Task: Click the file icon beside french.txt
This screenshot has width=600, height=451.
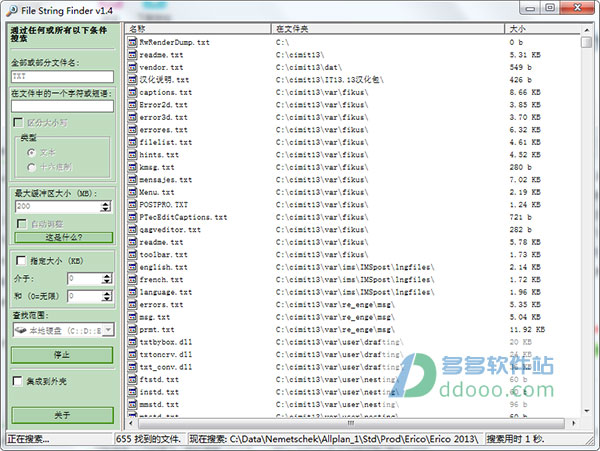Action: tap(132, 280)
